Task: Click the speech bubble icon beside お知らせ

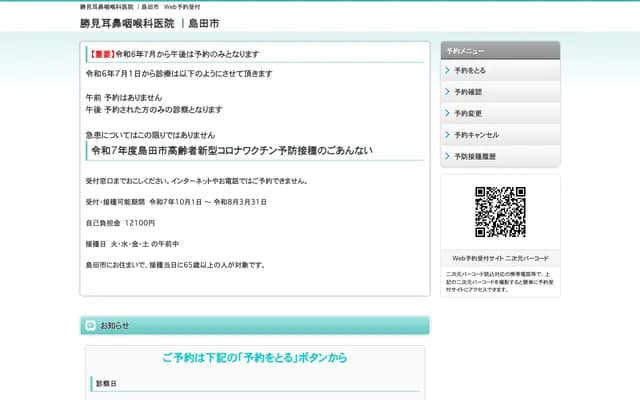Action: pyautogui.click(x=91, y=325)
